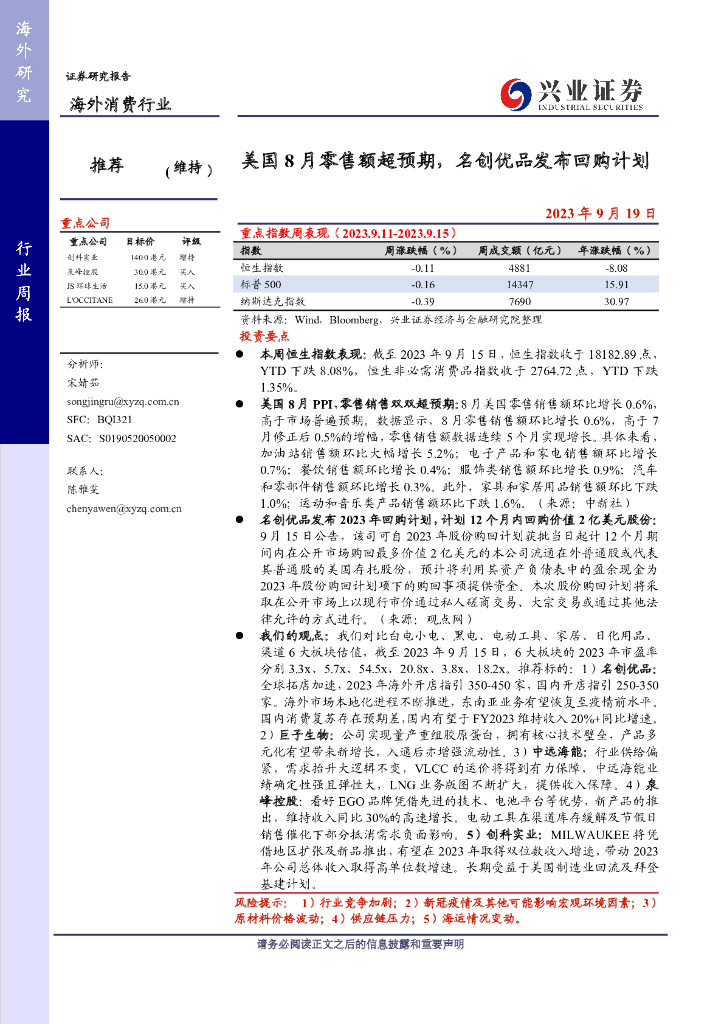Click contact name 陈雅雯
This screenshot has width=724, height=1024.
pyautogui.click(x=83, y=489)
